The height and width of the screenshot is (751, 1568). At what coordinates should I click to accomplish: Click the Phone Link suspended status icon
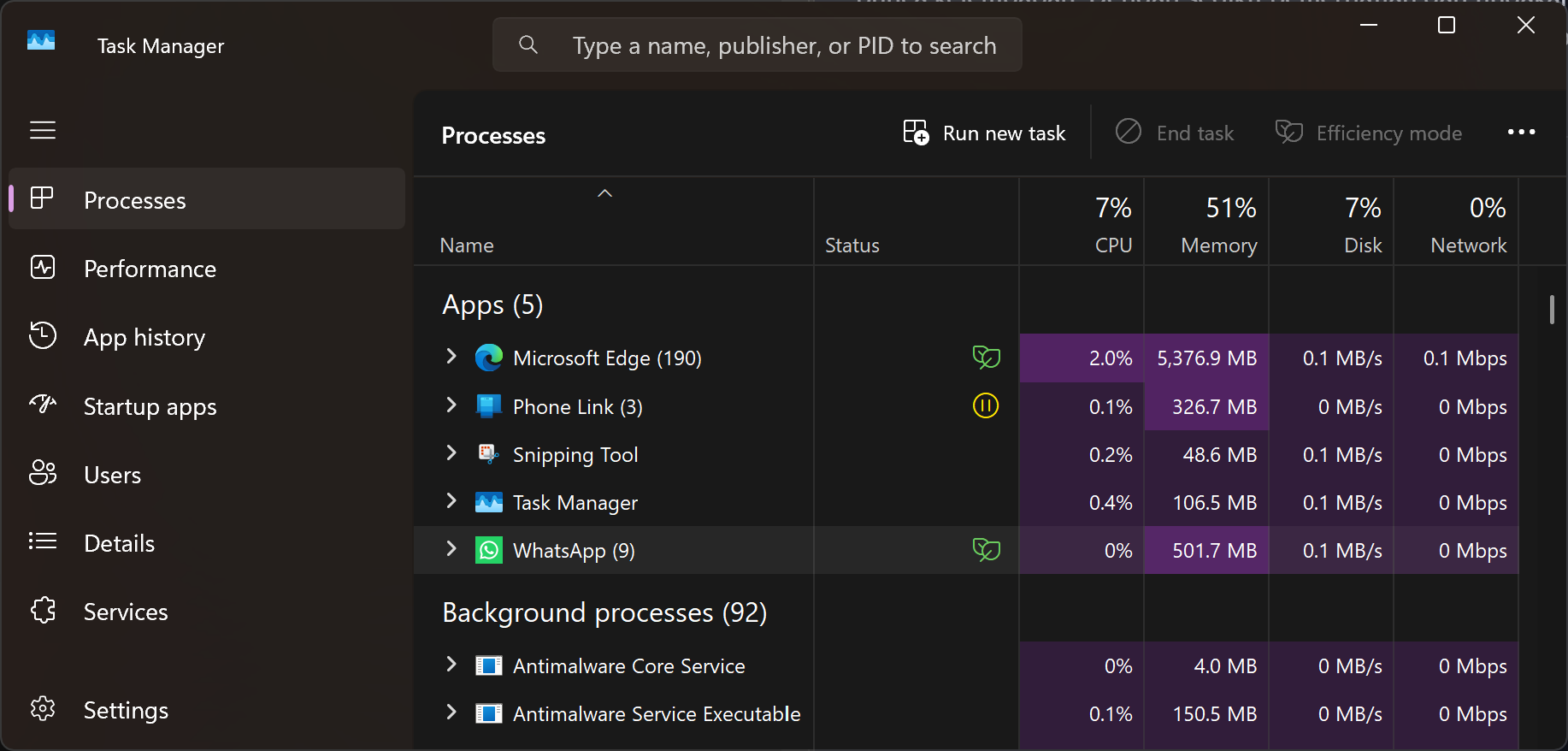tap(986, 405)
